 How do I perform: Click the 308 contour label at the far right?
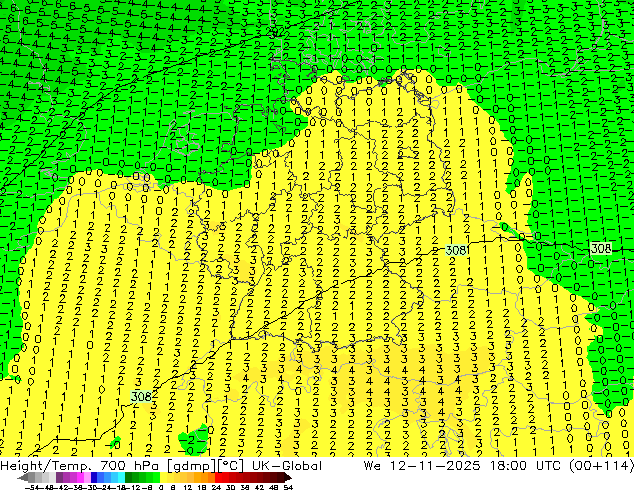(x=601, y=248)
